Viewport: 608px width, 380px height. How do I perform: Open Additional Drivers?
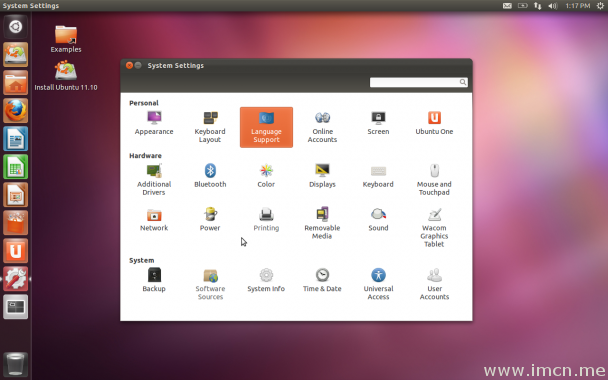[x=154, y=180]
